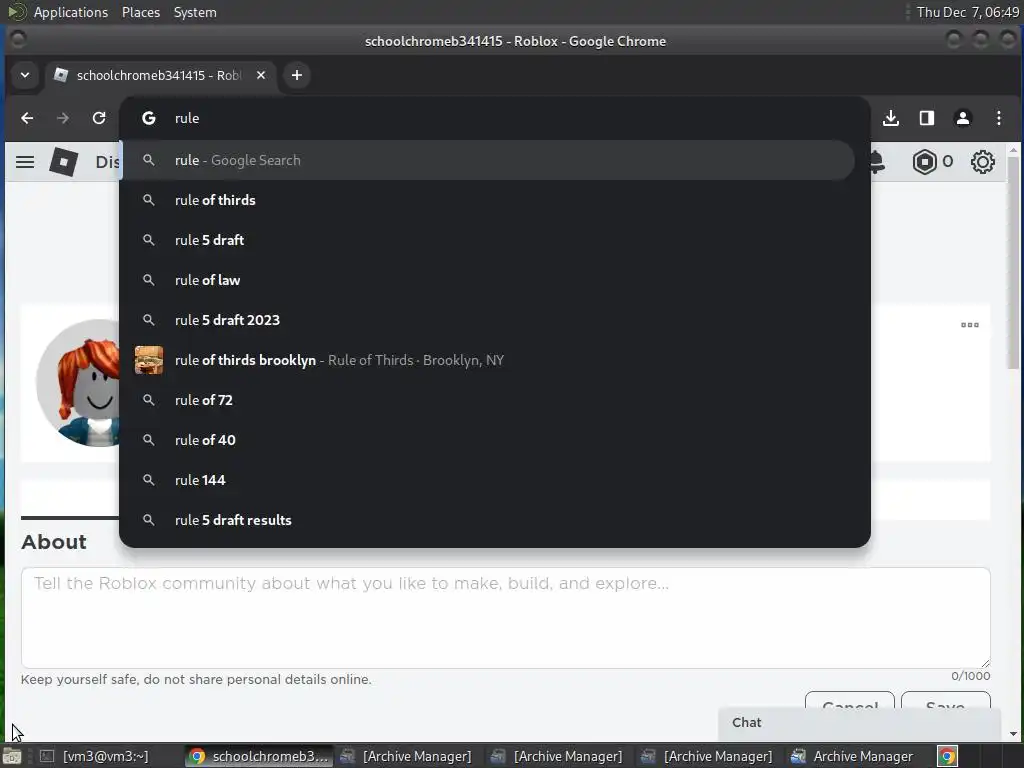This screenshot has height=768, width=1024.
Task: Reload the page with the refresh icon
Action: [99, 118]
